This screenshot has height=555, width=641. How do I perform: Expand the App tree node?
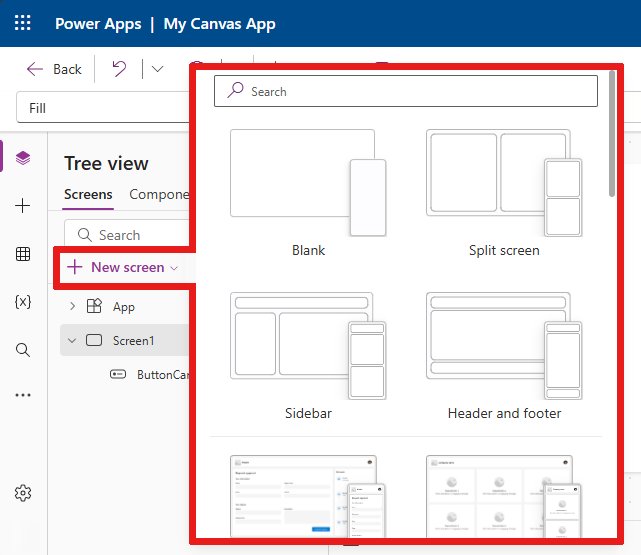click(x=72, y=306)
